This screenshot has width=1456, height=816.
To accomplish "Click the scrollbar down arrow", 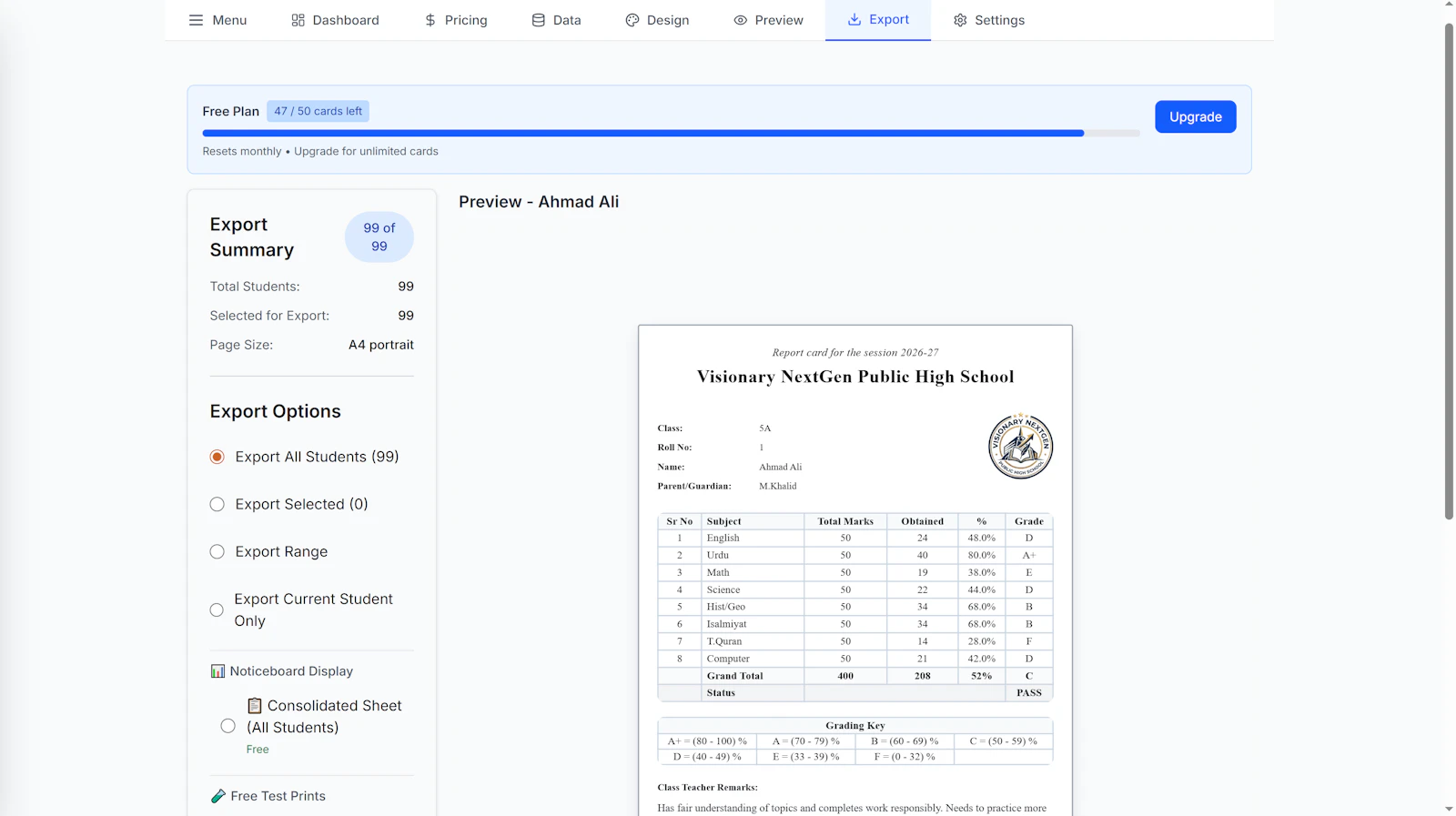I will (1449, 809).
